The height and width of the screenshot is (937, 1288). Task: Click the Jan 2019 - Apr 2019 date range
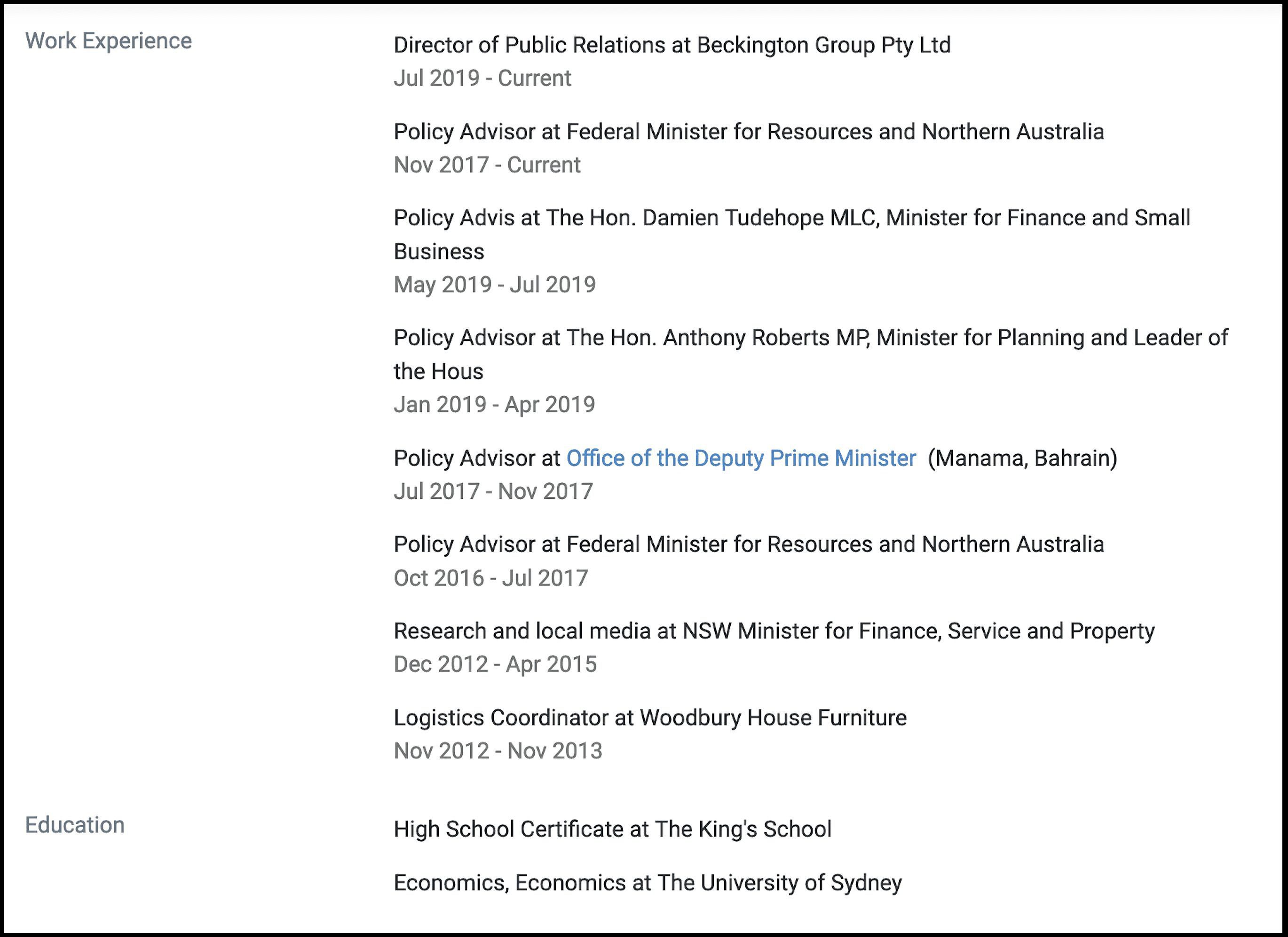point(494,405)
